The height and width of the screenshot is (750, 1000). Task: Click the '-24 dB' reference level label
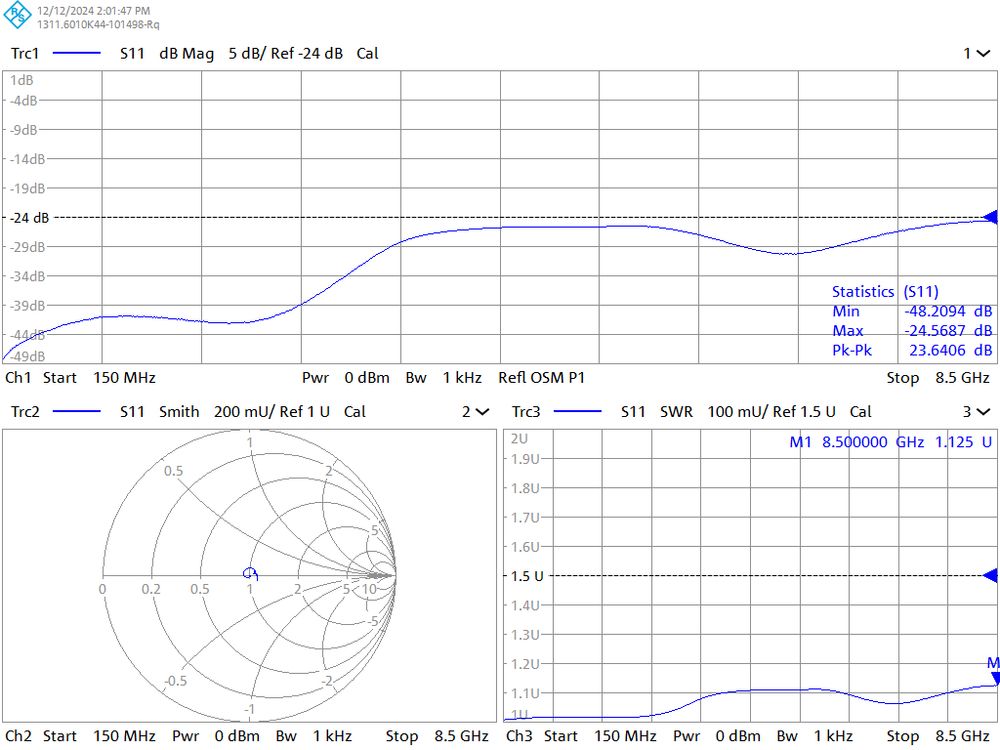29,217
